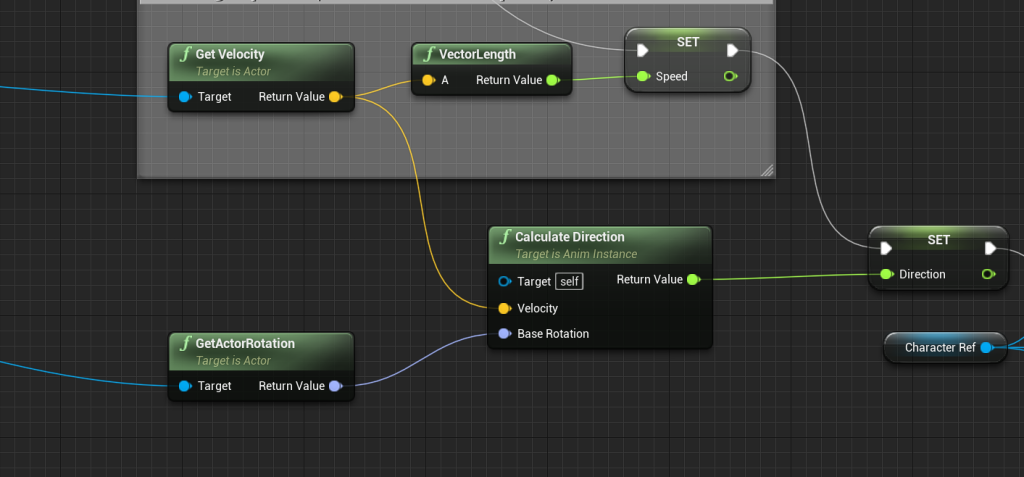
Task: Click Calculate Direction Return Value output pin
Action: (x=693, y=280)
